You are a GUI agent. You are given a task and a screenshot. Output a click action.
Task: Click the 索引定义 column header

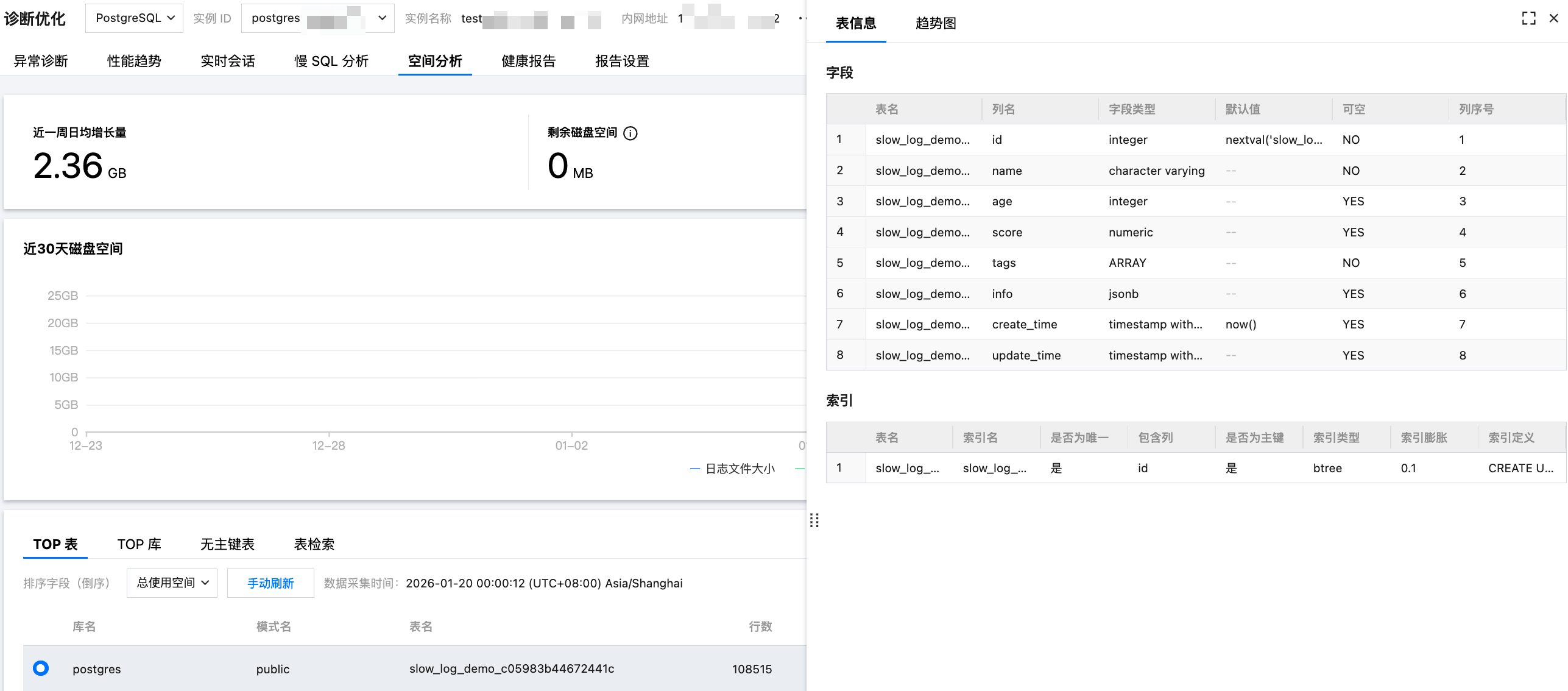[x=1511, y=438]
